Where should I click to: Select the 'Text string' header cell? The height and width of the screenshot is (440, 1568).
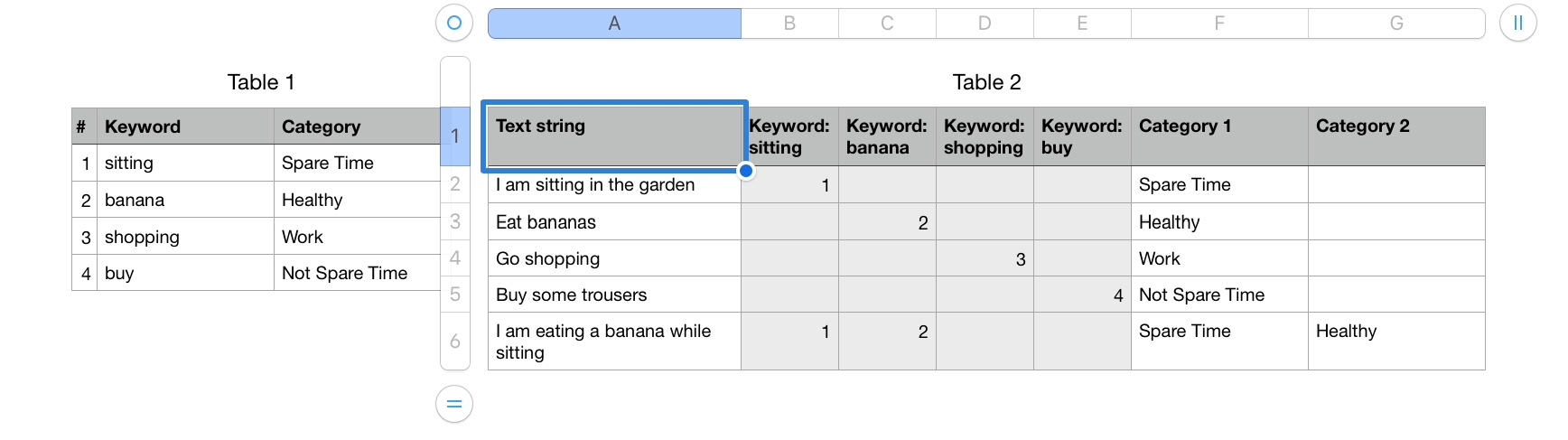point(614,136)
